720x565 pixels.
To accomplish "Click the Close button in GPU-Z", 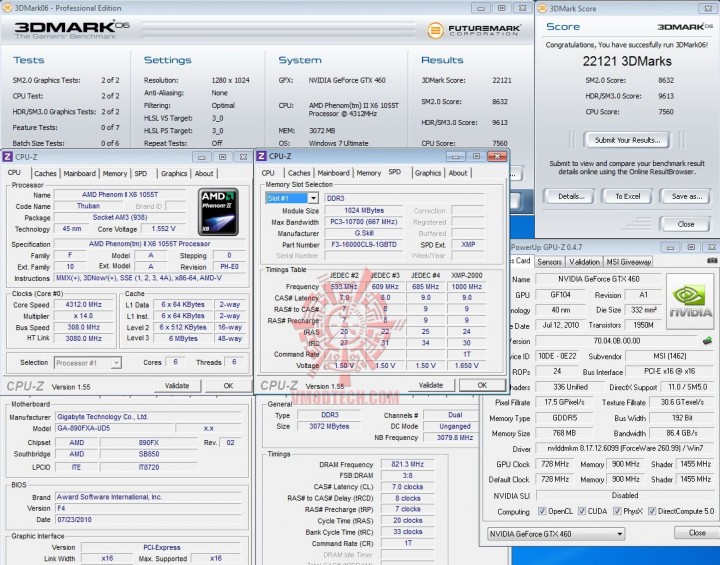I will point(696,532).
